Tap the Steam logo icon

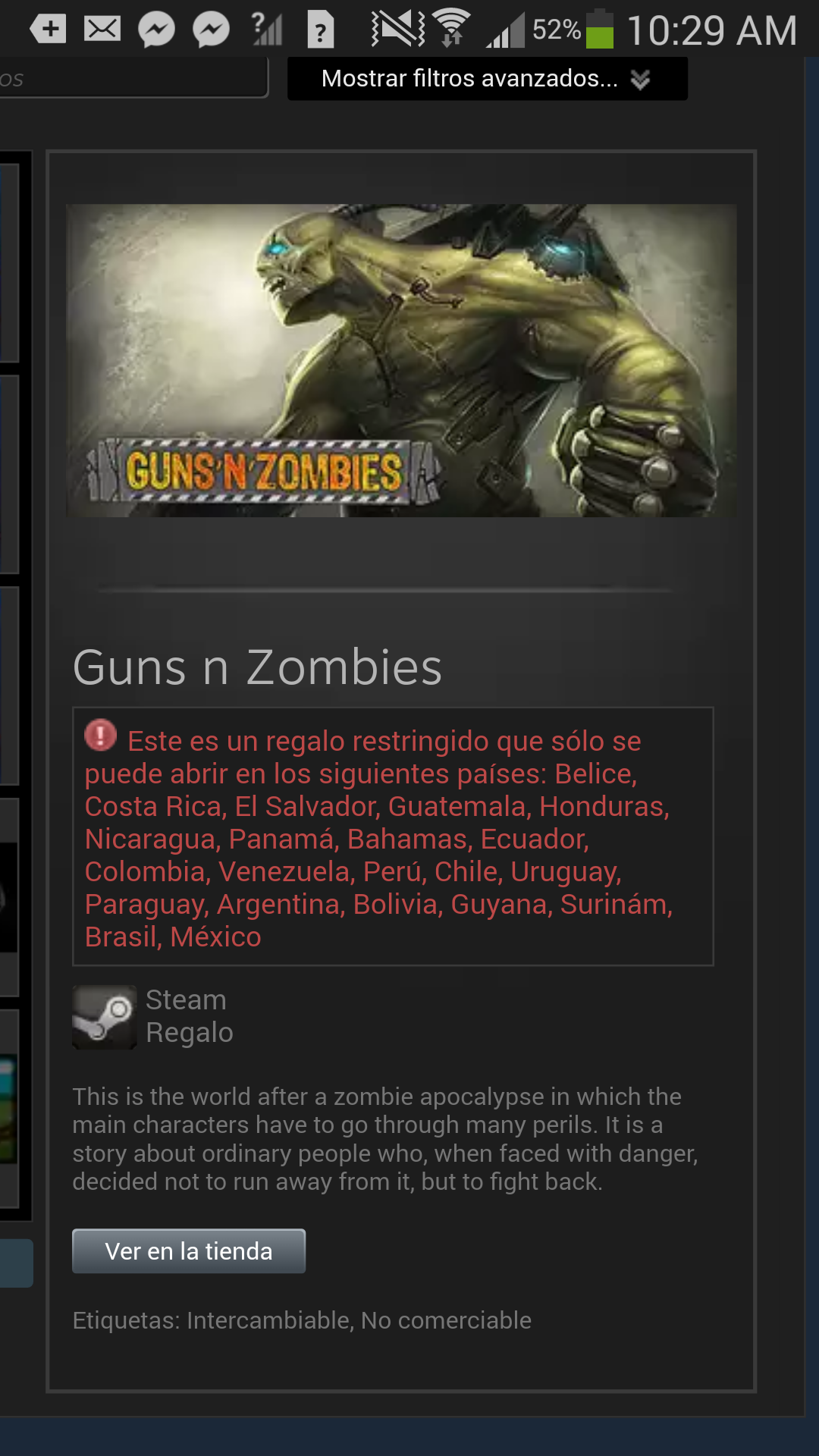tap(105, 1017)
